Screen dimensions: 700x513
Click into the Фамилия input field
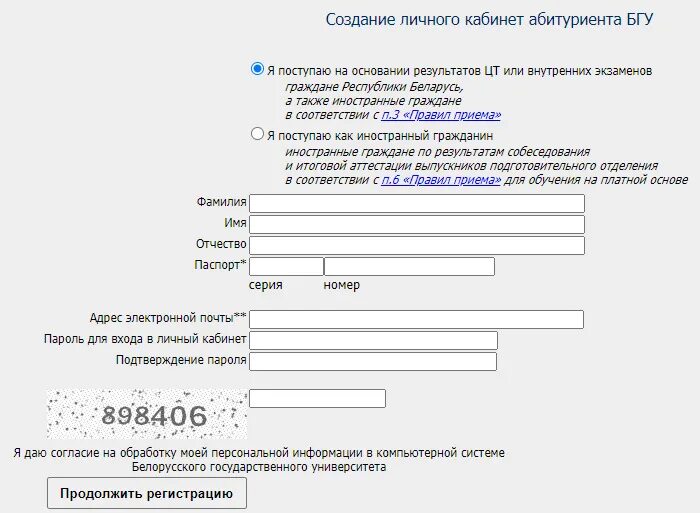(x=416, y=203)
